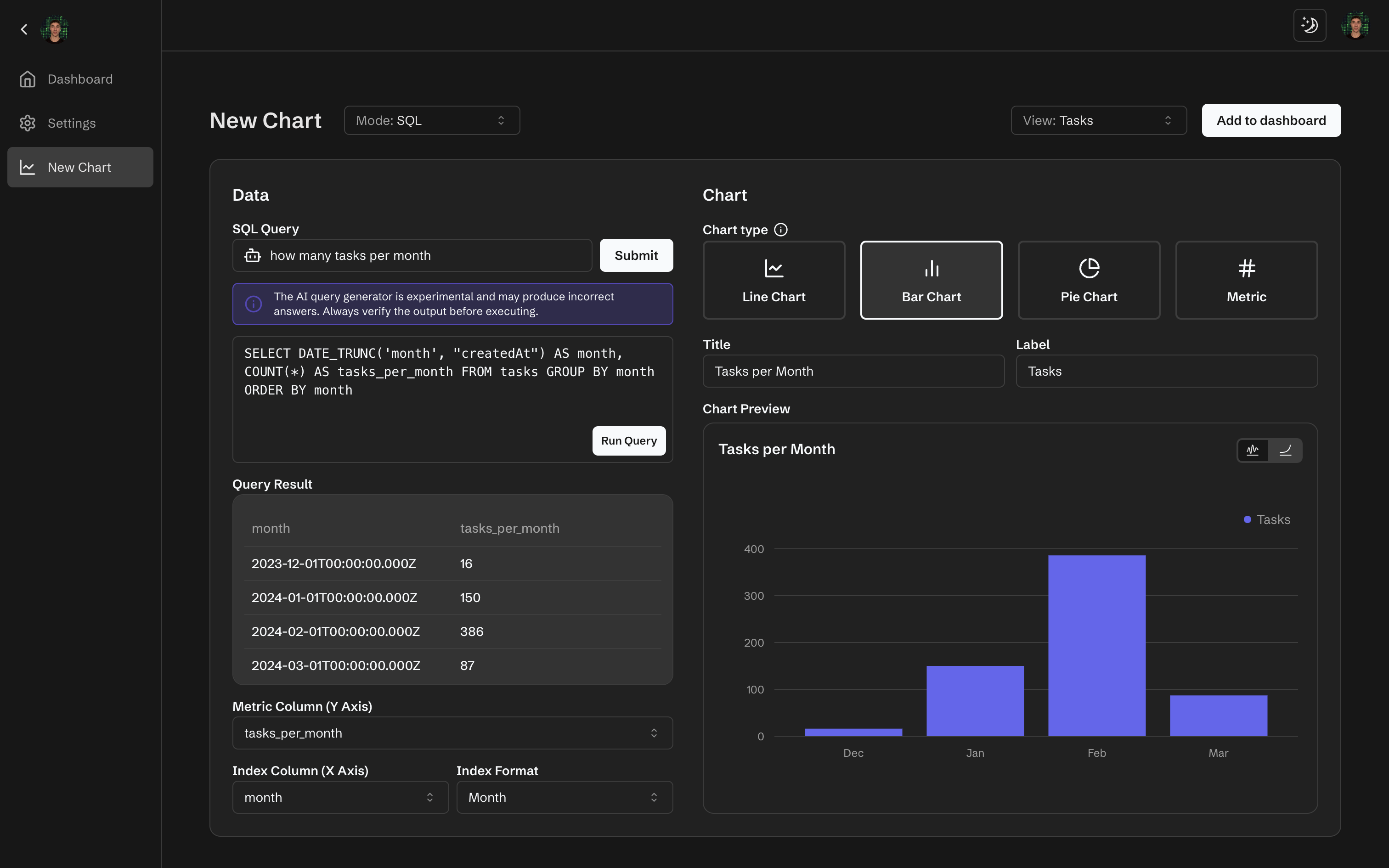
Task: Open Settings from the sidebar
Action: pos(71,124)
